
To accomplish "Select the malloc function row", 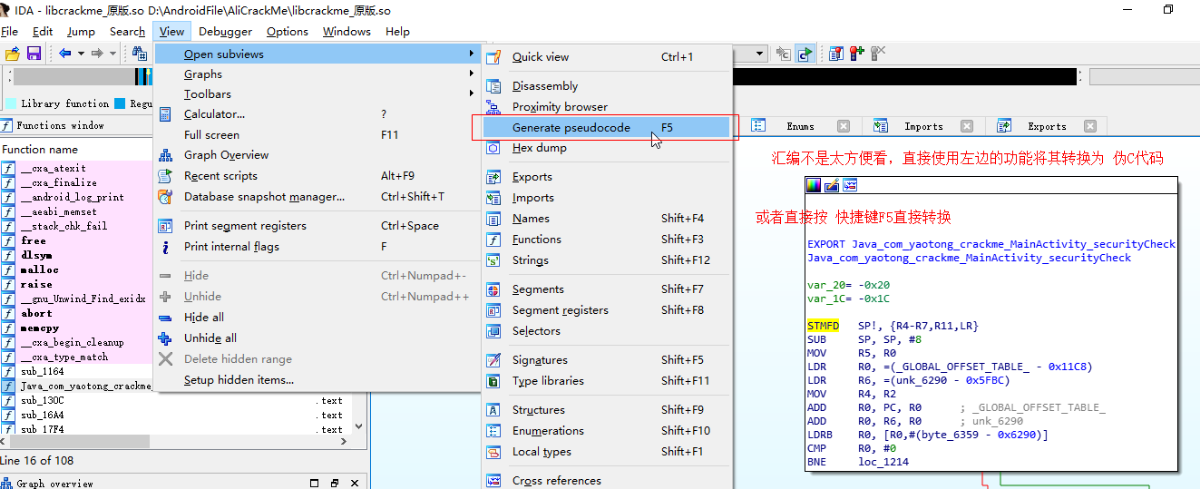I will [76, 270].
